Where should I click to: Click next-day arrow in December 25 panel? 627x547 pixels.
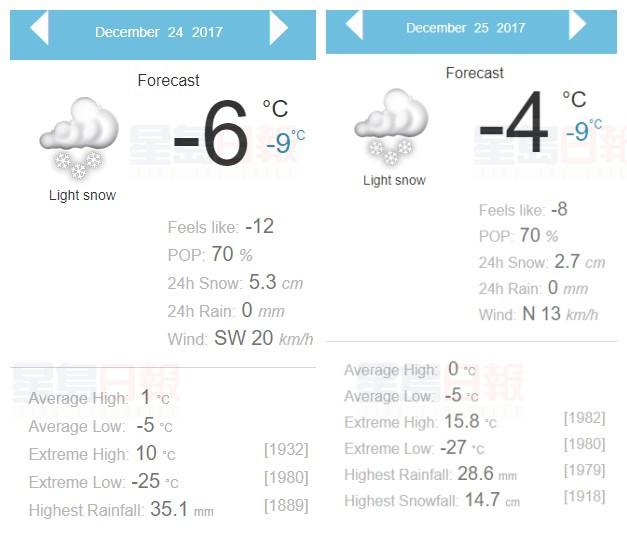click(x=577, y=25)
